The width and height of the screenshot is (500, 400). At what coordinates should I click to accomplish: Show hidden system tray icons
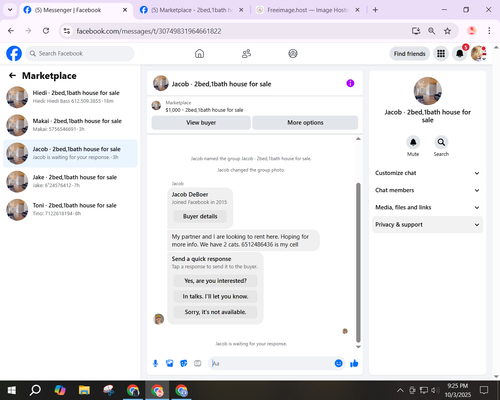[400, 390]
